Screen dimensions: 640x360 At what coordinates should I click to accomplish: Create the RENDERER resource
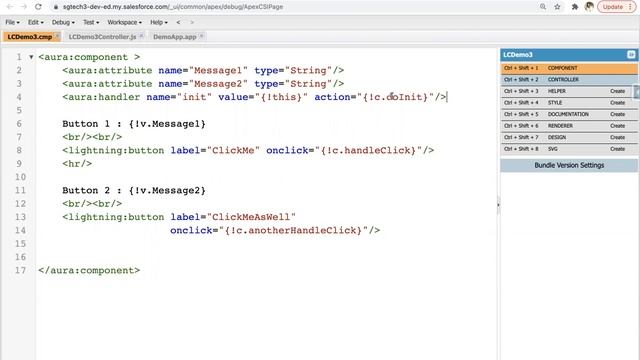[x=617, y=126]
